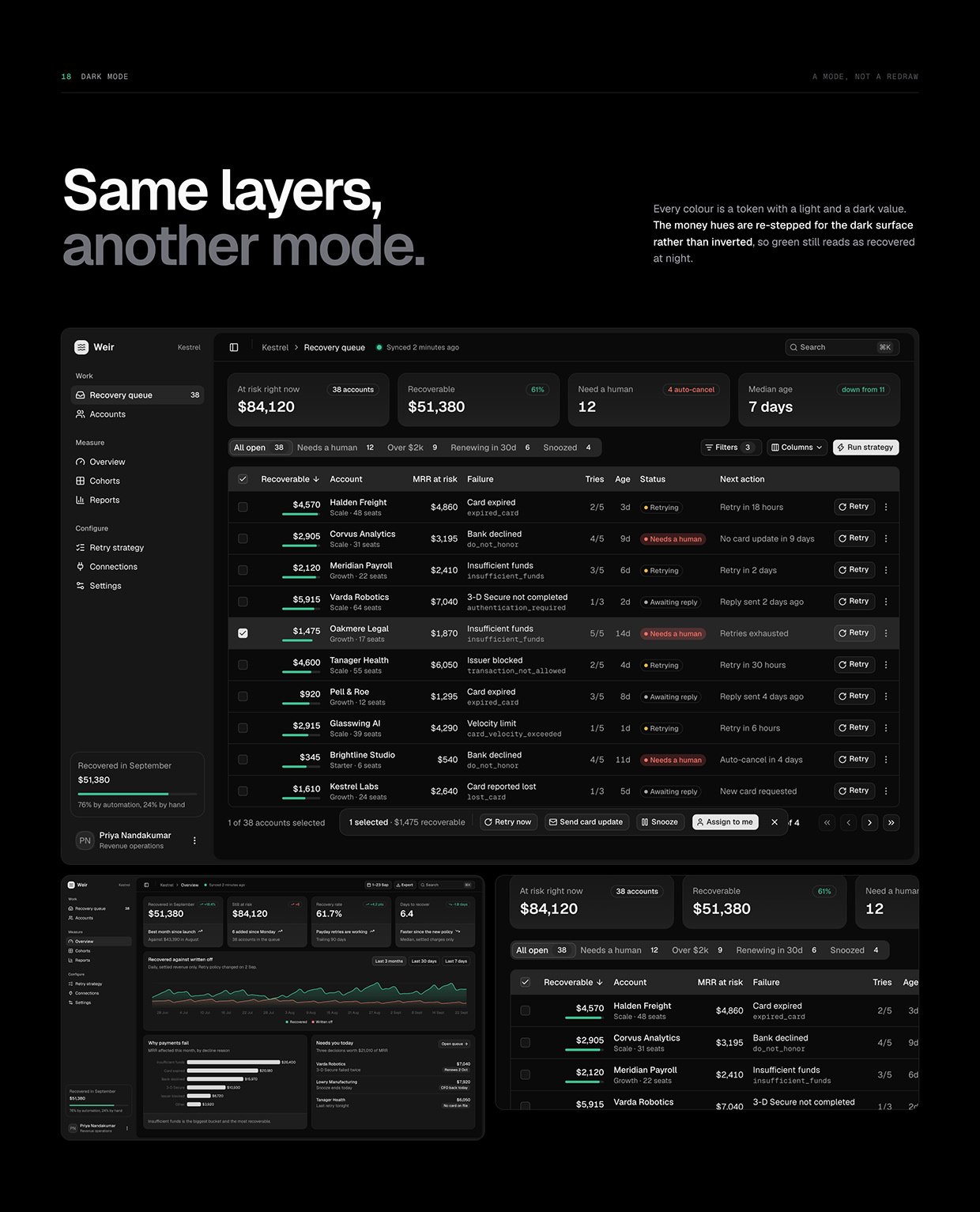
Task: Retry the Halden Freight payment
Action: click(x=854, y=507)
